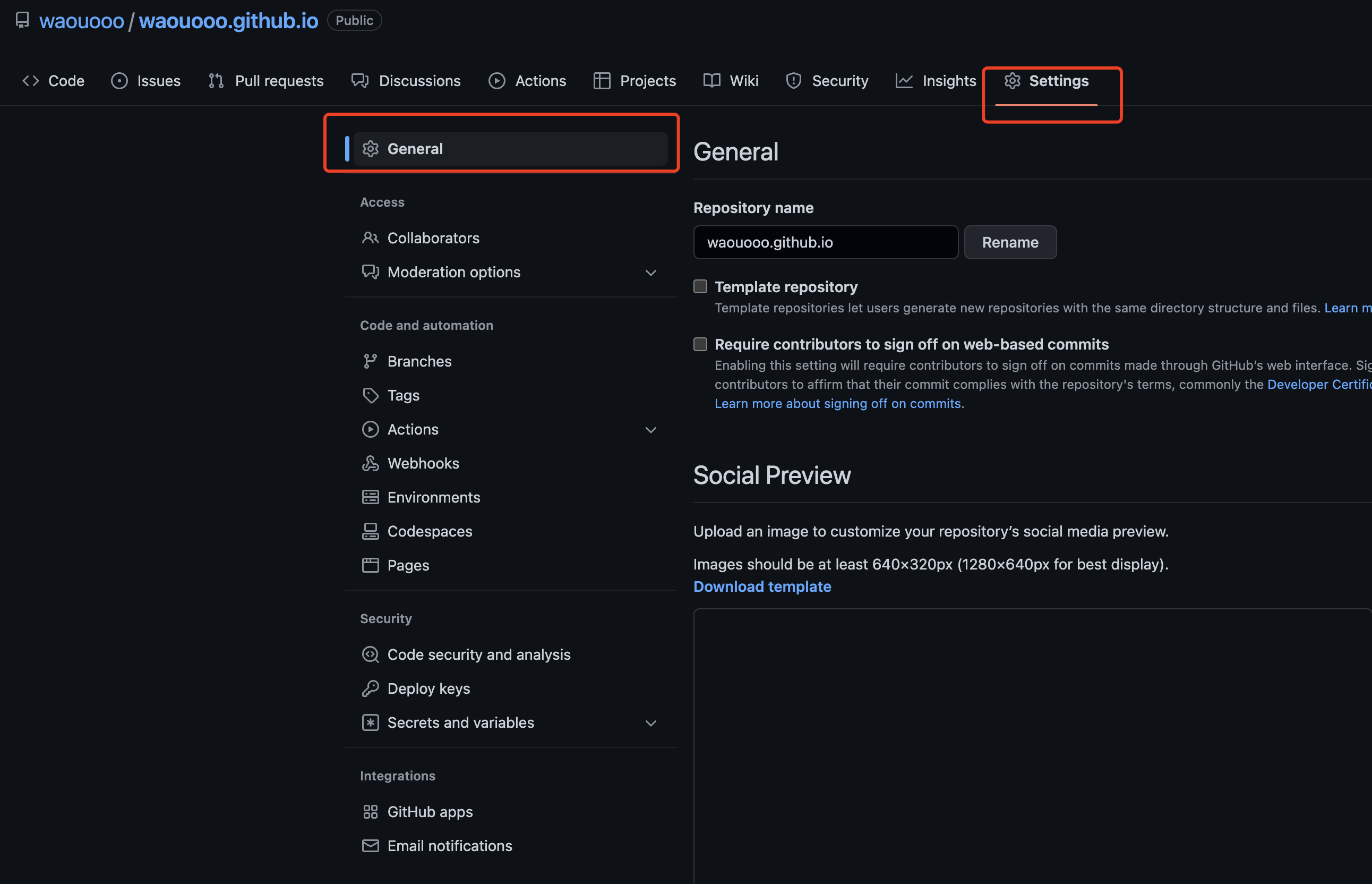This screenshot has width=1372, height=884.
Task: Enable the Template repository checkbox
Action: [x=700, y=286]
